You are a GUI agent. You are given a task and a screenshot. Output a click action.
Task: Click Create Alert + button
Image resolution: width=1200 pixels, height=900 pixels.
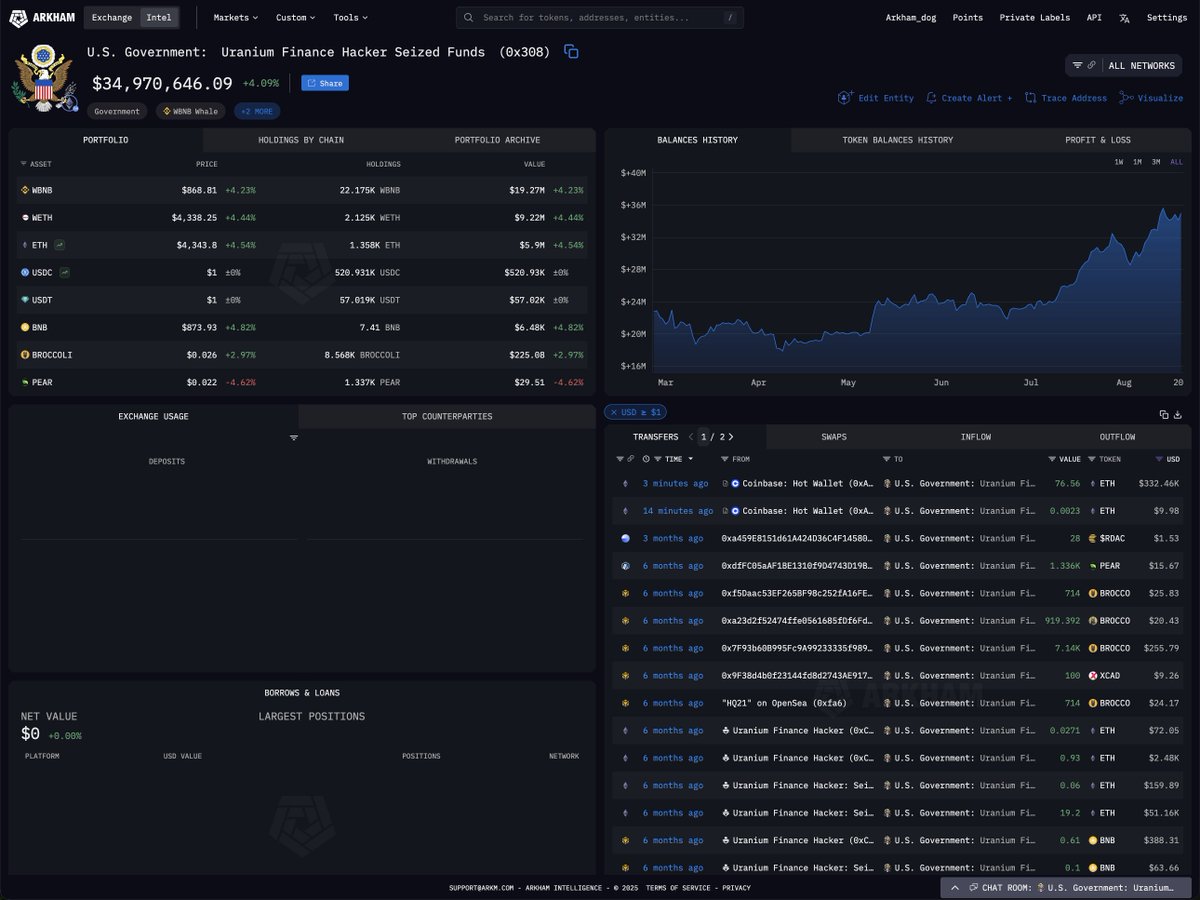(969, 98)
